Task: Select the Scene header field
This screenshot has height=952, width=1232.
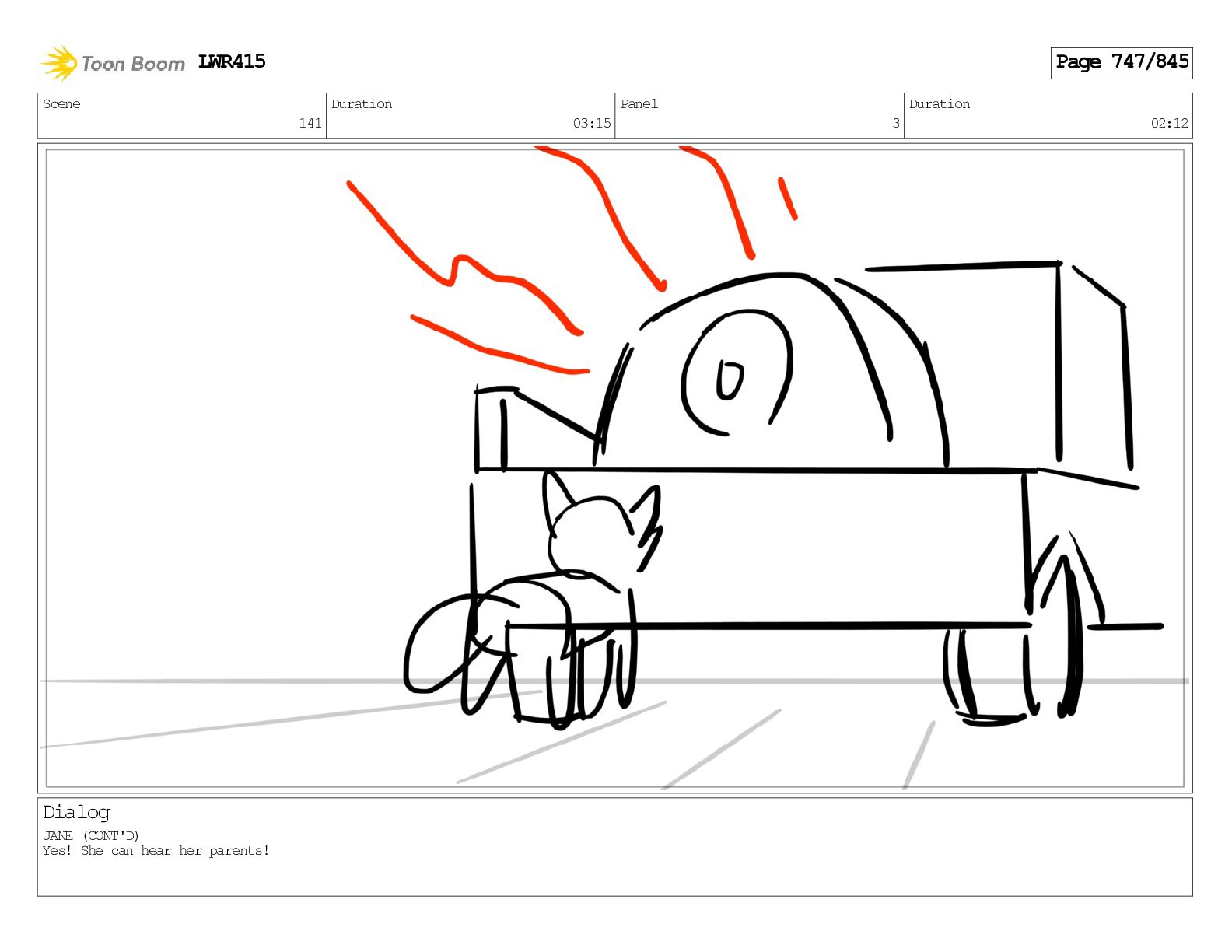Action: pos(182,116)
